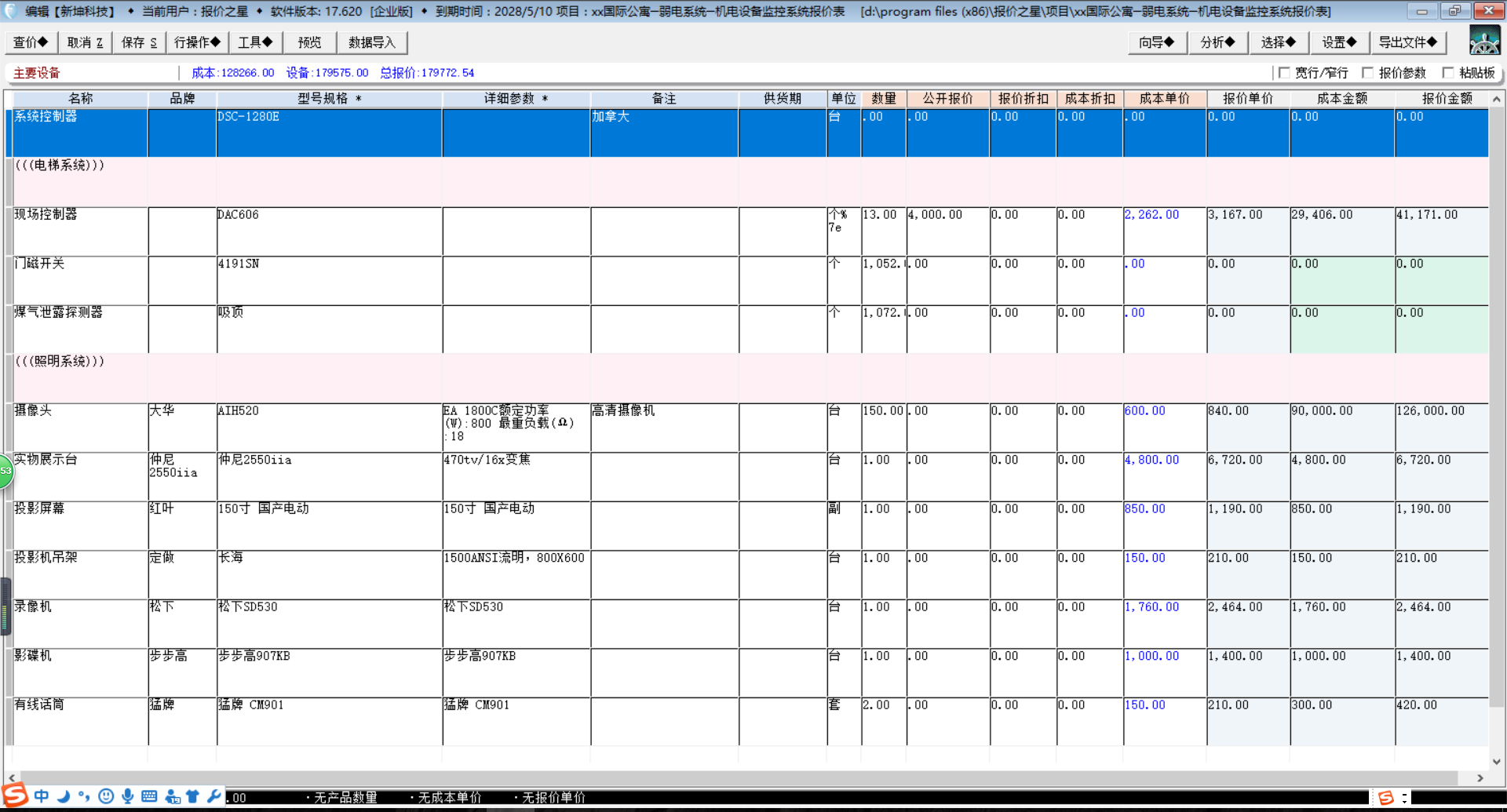Open the 设置 dropdown menu
Viewport: 1507px width, 812px height.
(1339, 42)
